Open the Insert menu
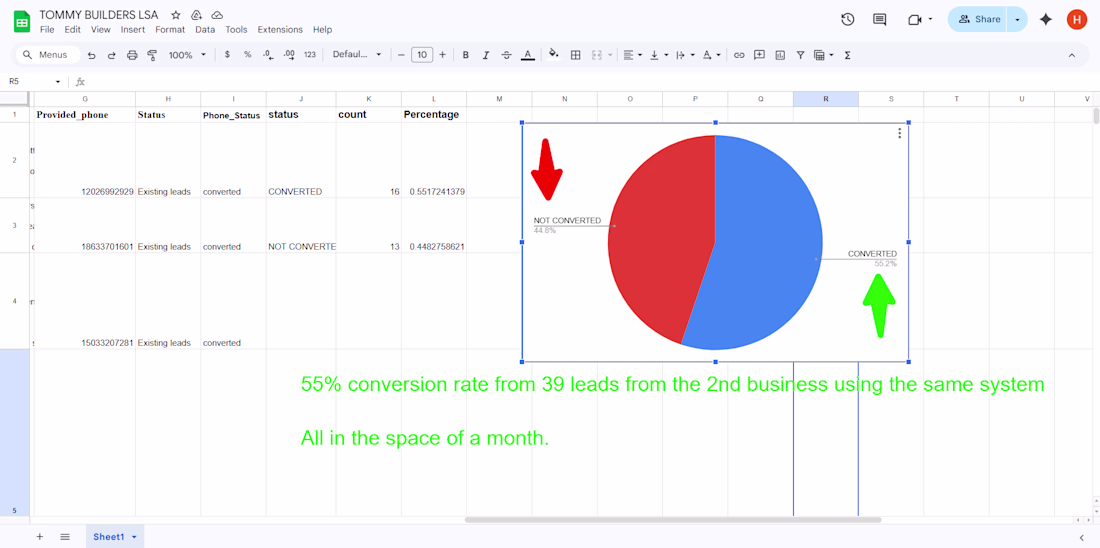The width and height of the screenshot is (1100, 548). [133, 29]
